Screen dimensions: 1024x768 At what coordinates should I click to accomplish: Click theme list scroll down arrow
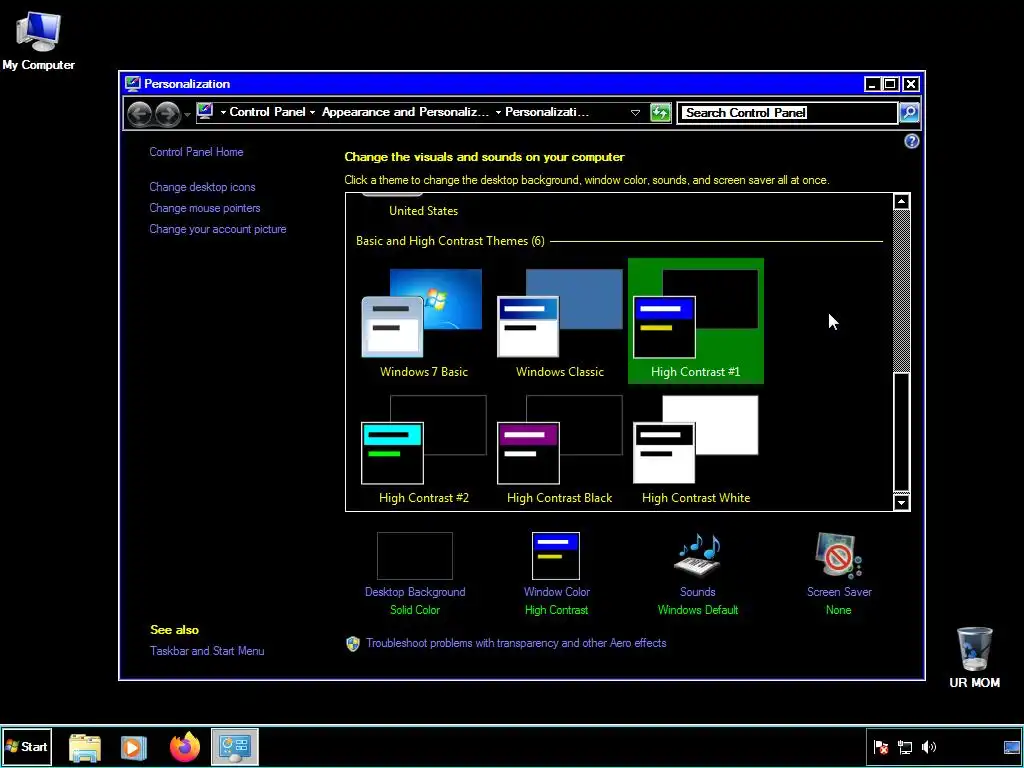point(901,502)
